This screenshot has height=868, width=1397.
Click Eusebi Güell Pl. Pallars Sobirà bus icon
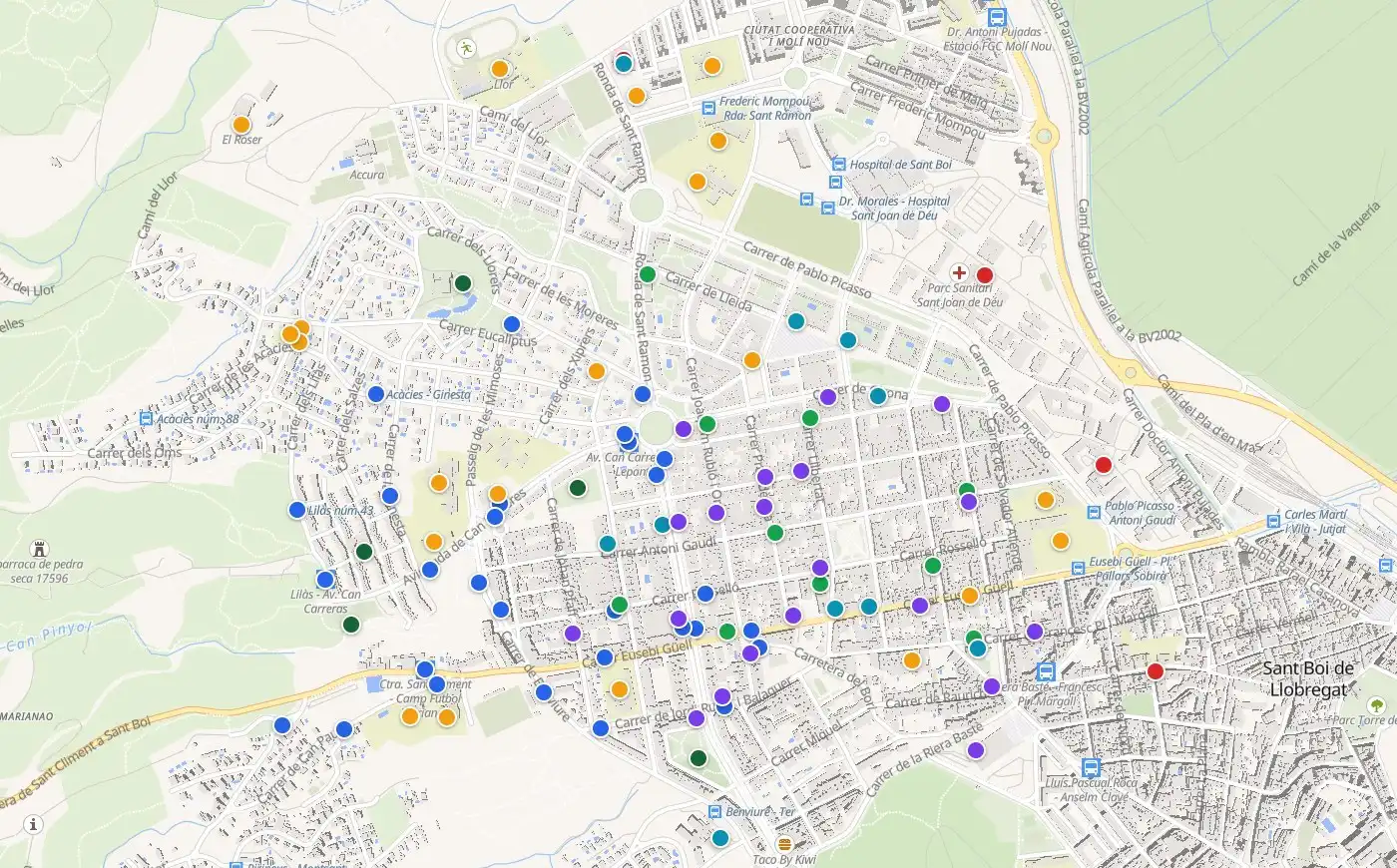tap(1078, 568)
